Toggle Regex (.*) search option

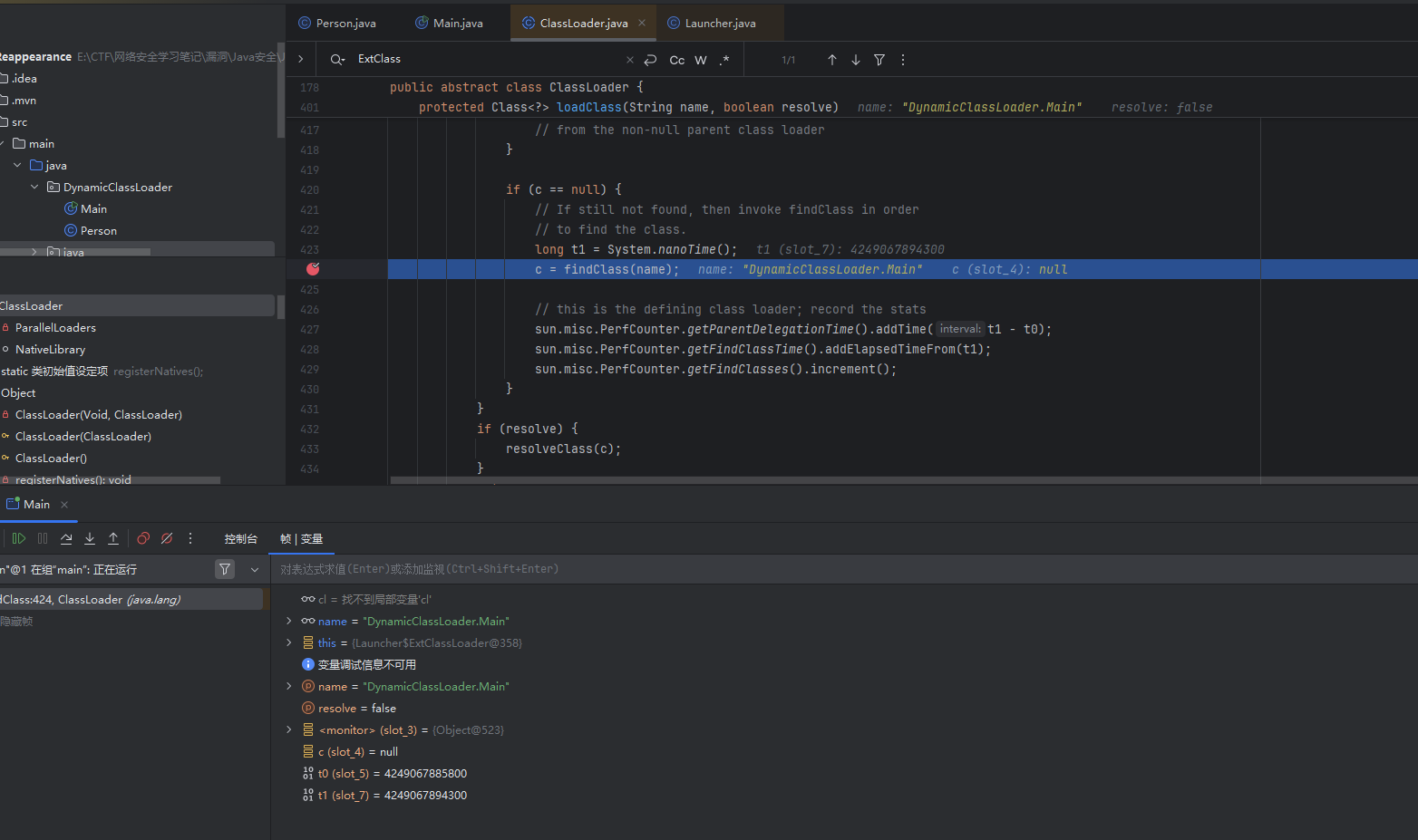coord(724,60)
